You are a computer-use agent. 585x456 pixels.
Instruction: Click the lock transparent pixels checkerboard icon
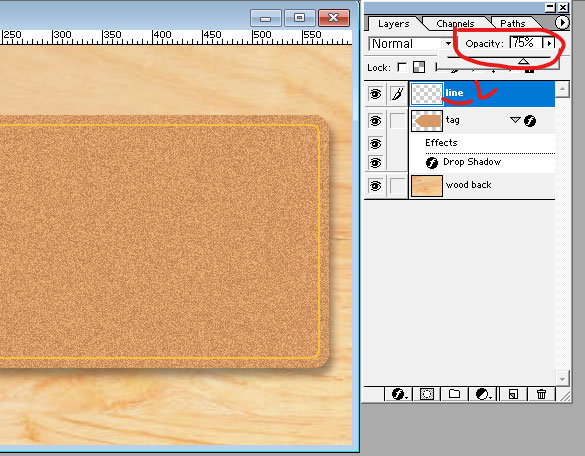pos(419,67)
